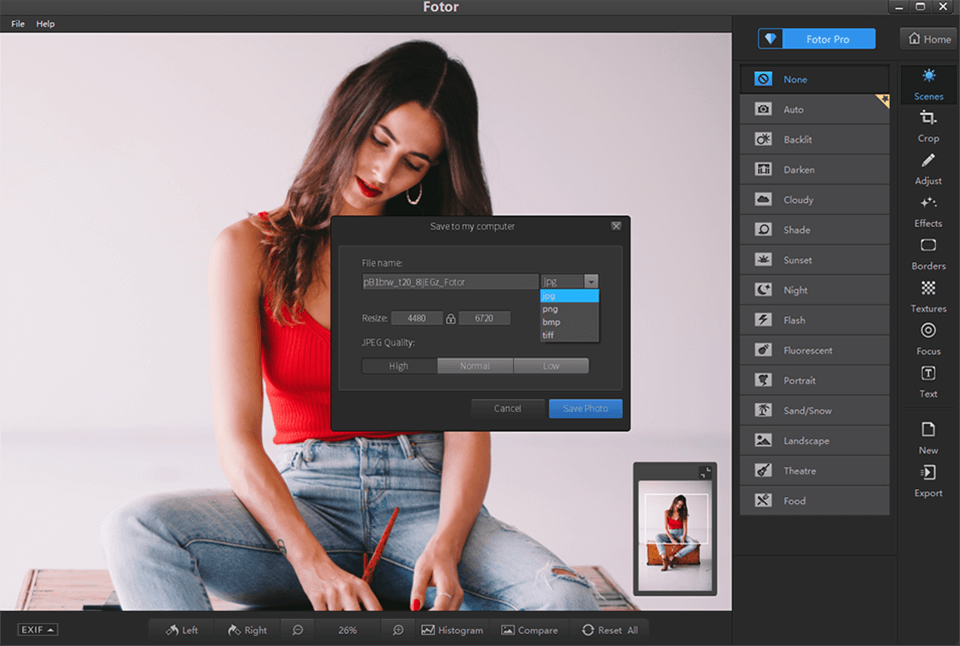Open the File menu

tap(17, 23)
